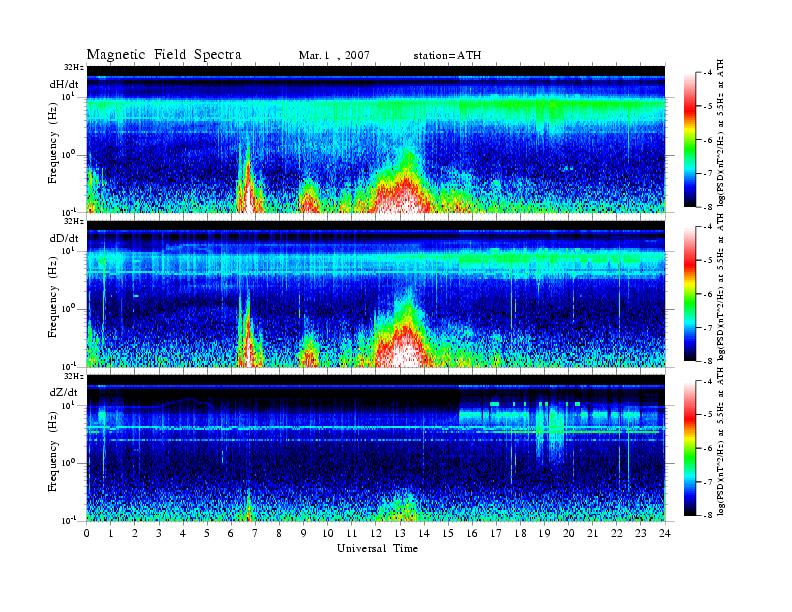Click hour 16 on the Universal Time axis
Screen dimensions: 792x612
472,533
